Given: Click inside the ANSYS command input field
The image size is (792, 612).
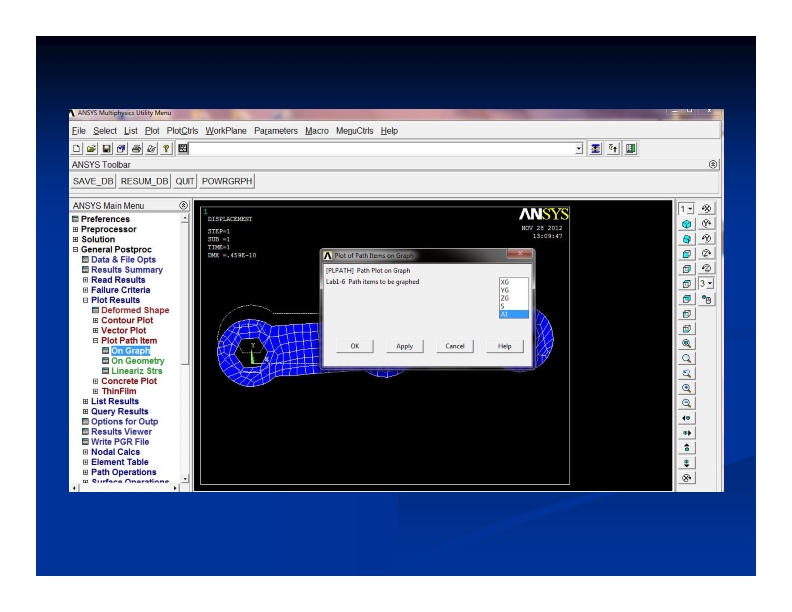Looking at the screenshot, I should coord(382,148).
